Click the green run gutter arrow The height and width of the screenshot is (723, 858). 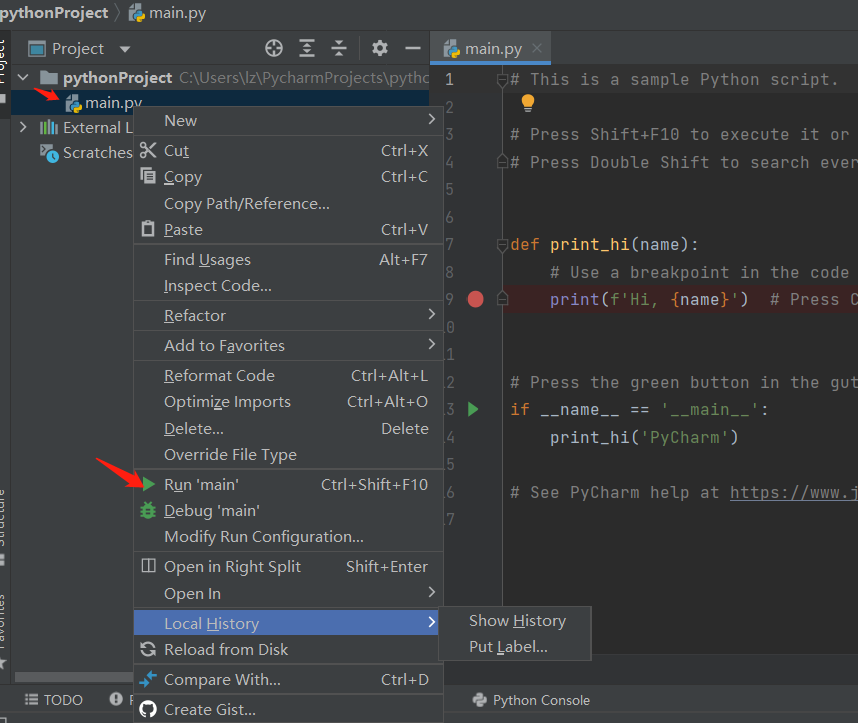click(x=473, y=409)
